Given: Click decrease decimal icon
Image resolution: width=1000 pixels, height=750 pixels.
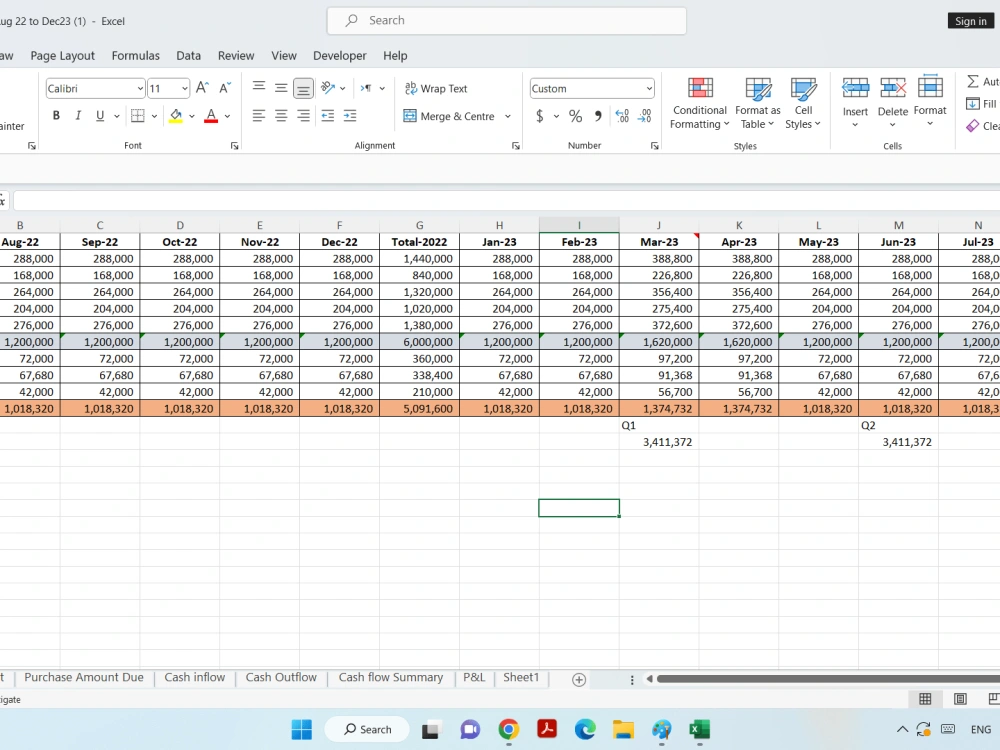Looking at the screenshot, I should [645, 116].
